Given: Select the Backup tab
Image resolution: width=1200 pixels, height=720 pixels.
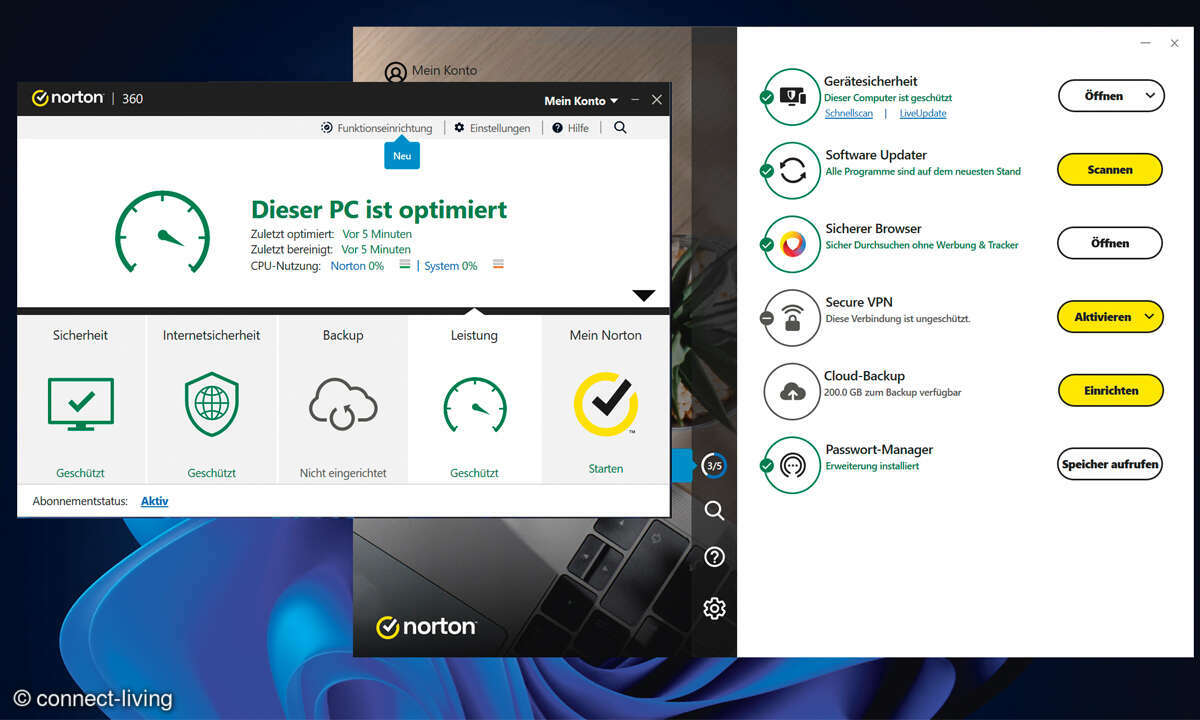Looking at the screenshot, I should (343, 400).
